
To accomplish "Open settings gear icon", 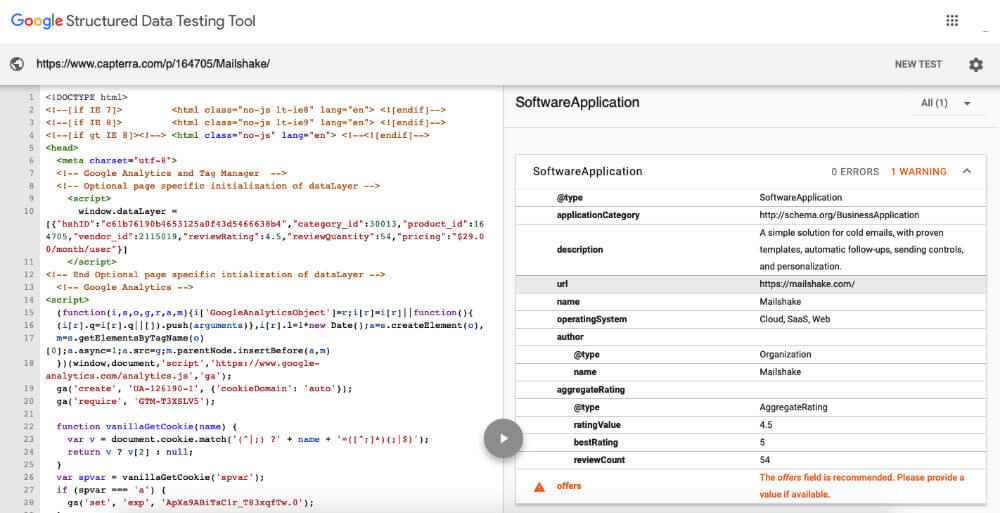I will point(976,64).
